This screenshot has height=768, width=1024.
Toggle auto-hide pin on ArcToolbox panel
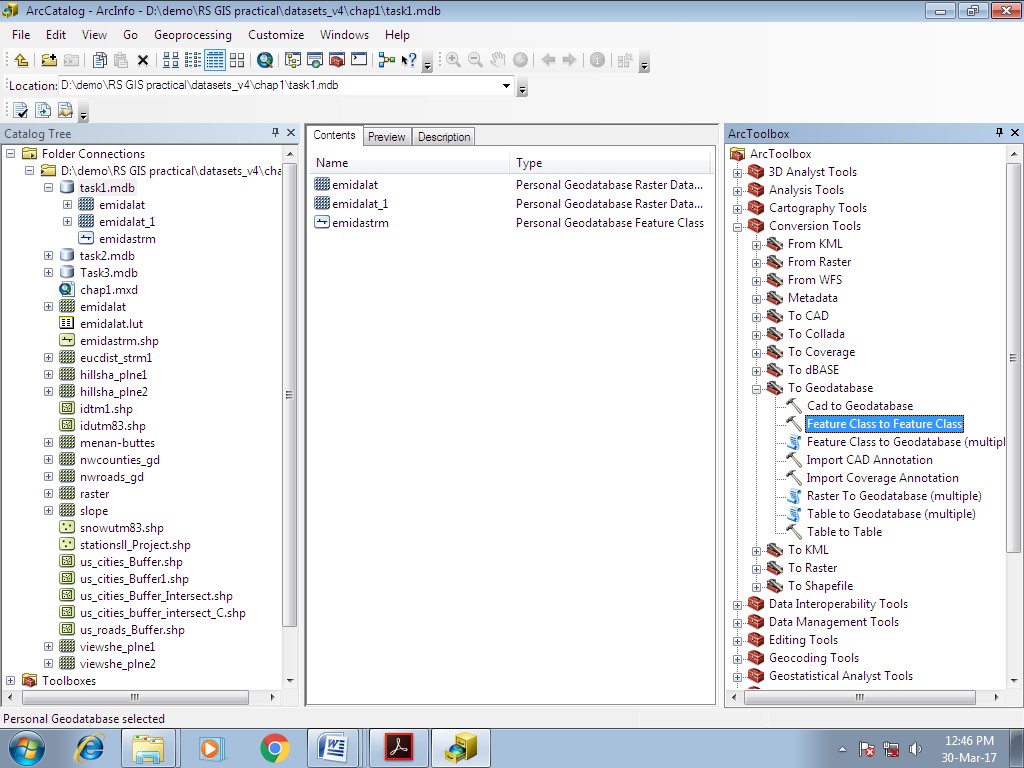(x=999, y=133)
